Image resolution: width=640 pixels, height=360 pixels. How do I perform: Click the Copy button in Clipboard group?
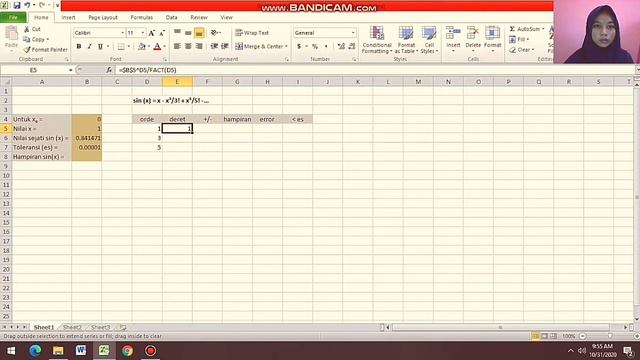(x=36, y=40)
